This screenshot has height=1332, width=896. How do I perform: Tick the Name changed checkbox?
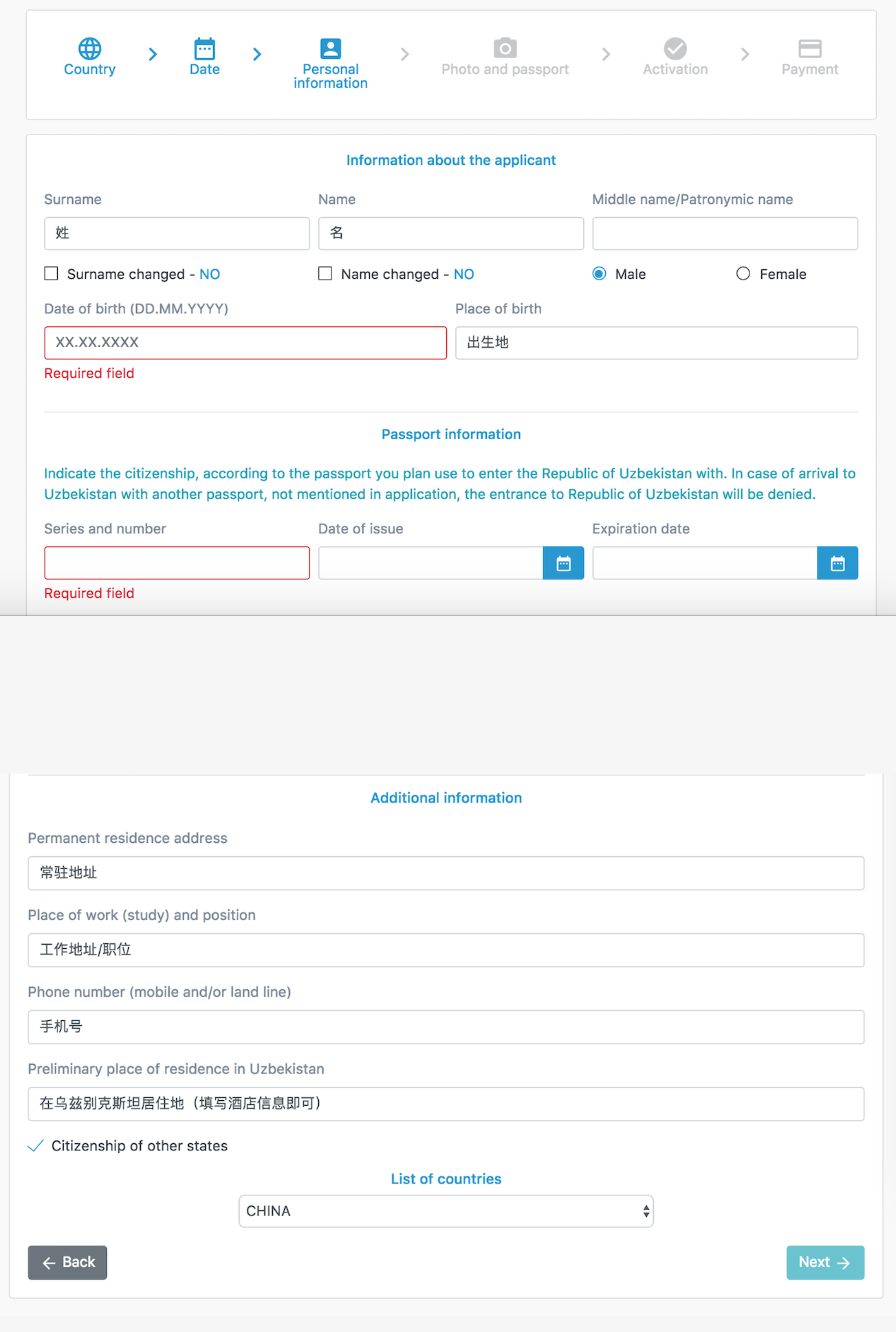(x=325, y=274)
